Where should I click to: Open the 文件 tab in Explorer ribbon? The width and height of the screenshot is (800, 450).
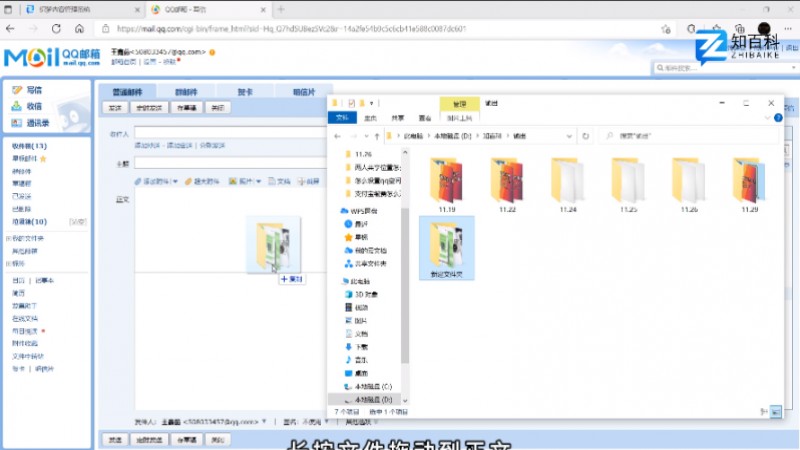pos(342,118)
